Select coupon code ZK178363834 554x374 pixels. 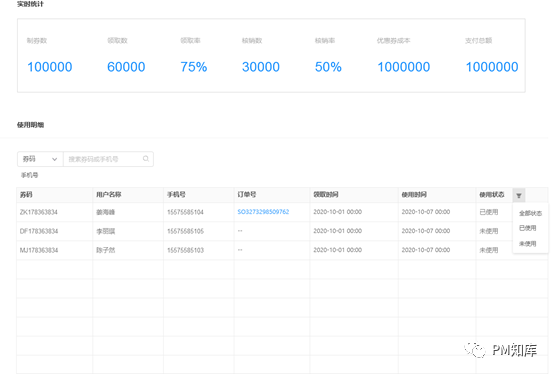pos(39,212)
